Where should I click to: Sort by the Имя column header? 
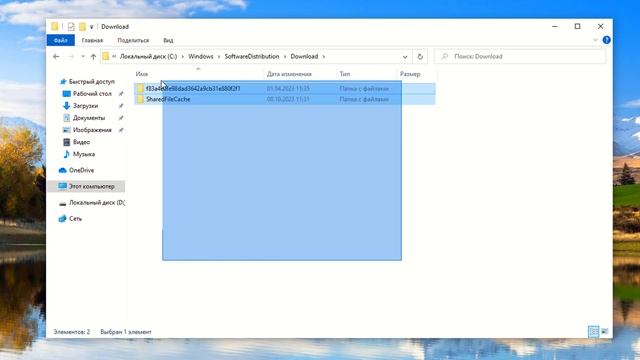point(142,74)
